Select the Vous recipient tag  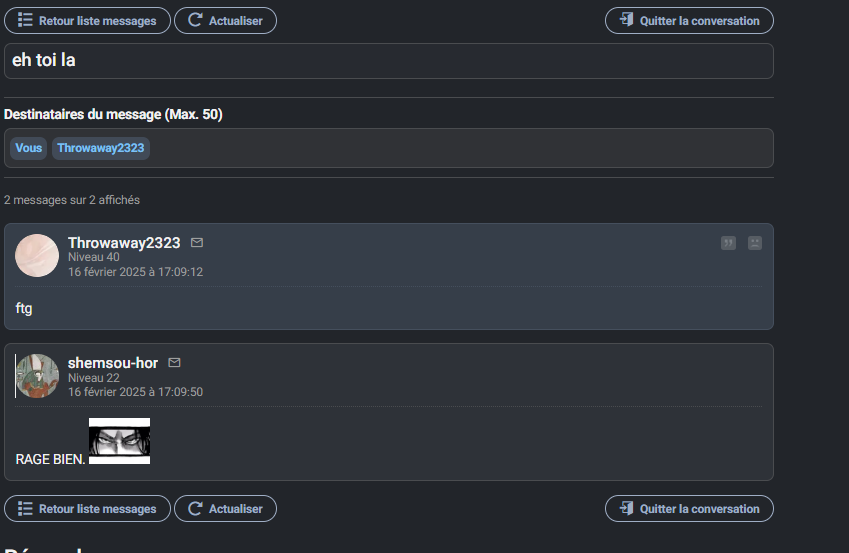point(29,148)
